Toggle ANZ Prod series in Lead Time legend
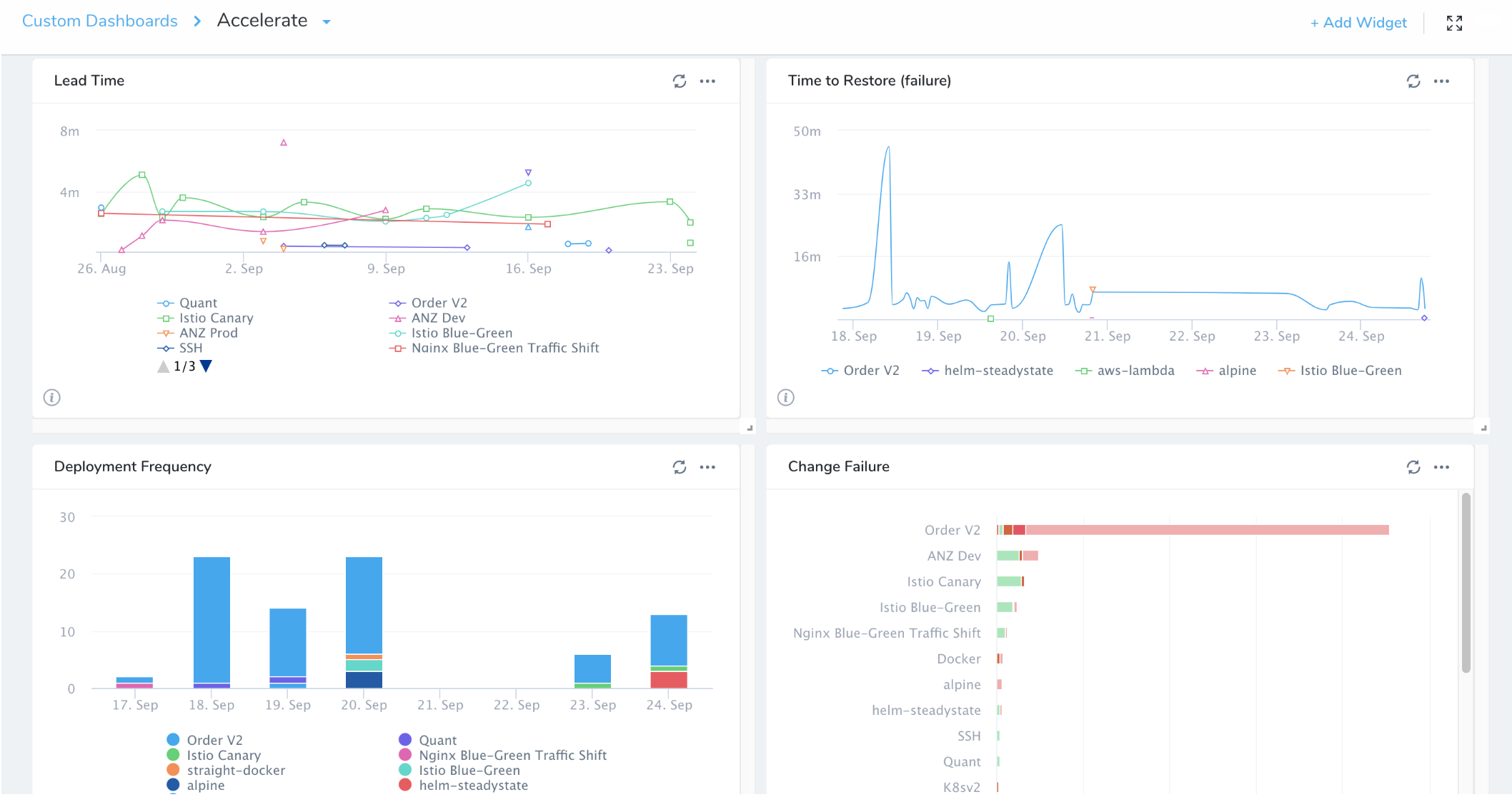Viewport: 1512px width, 797px height. click(197, 333)
